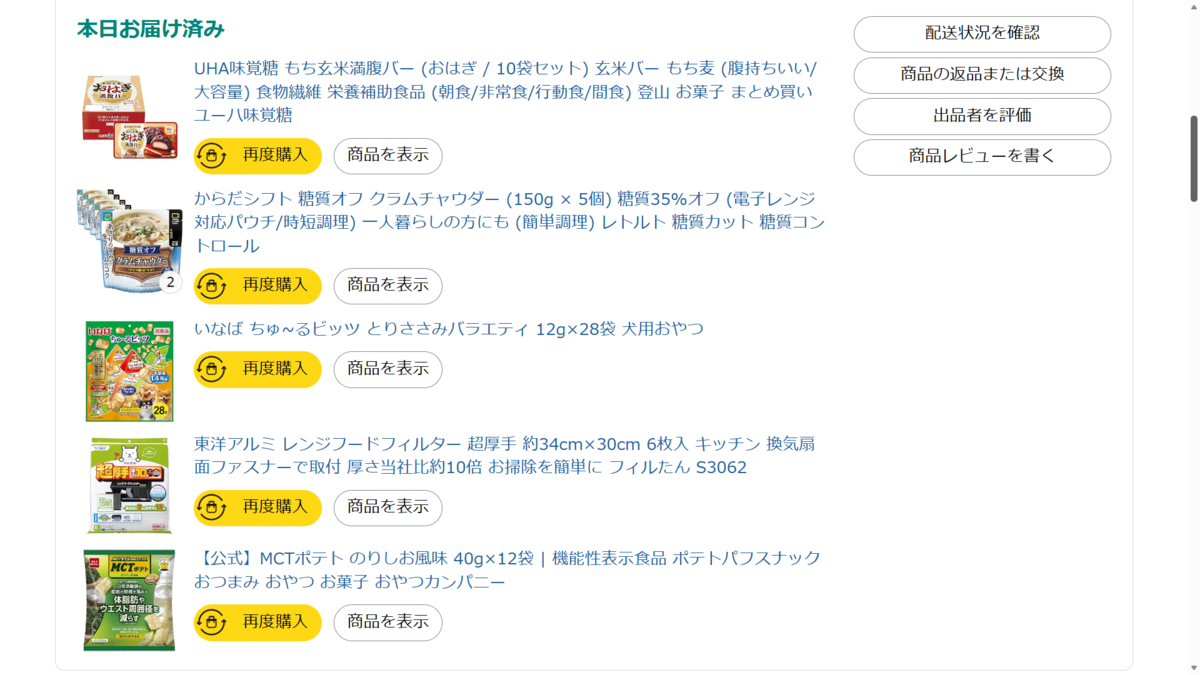The image size is (1200, 675).
Task: Open the UHA味覚糖 もち玄米満腹バー title link
Action: coord(505,92)
